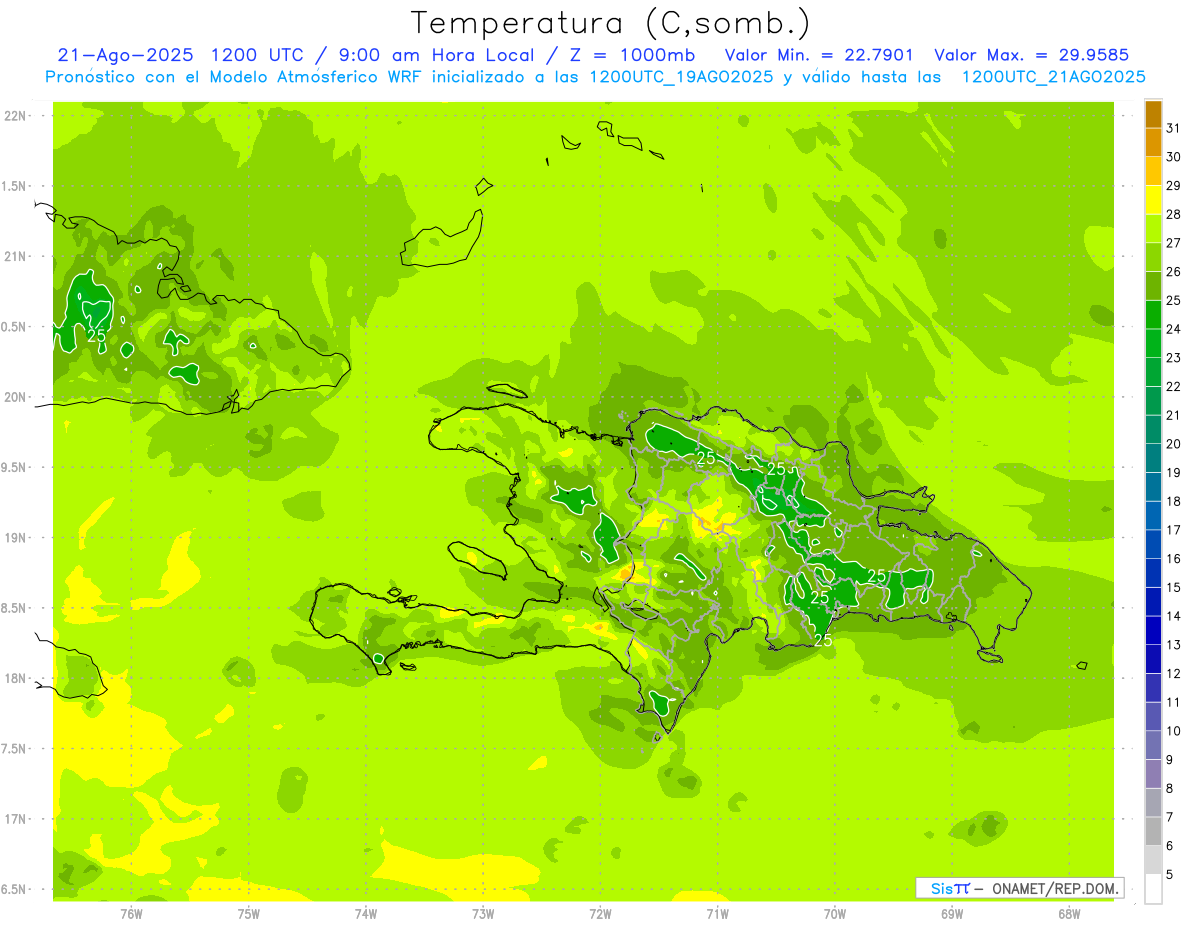This screenshot has height=927, width=1200.
Task: Click the gray swatch between legend 6 and 7
Action: pos(1153,831)
